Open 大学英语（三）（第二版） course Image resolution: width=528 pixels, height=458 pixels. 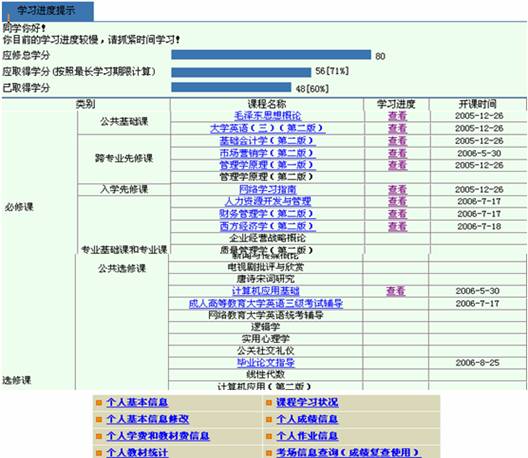coord(267,128)
